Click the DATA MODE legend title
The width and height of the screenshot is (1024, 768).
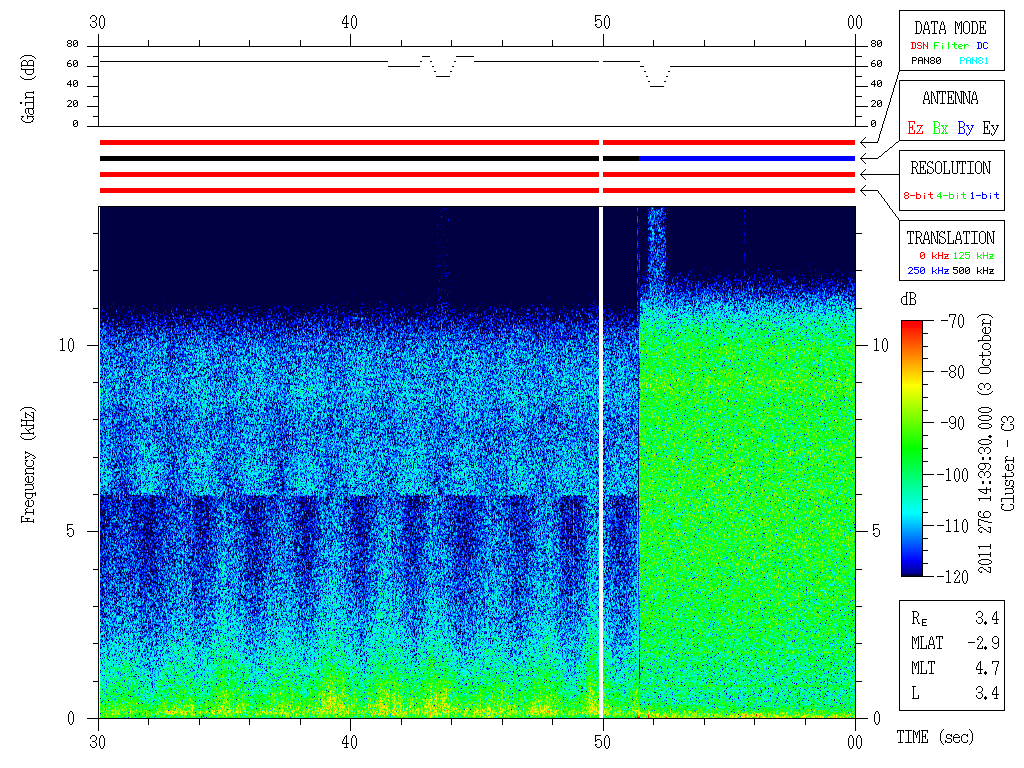point(950,28)
